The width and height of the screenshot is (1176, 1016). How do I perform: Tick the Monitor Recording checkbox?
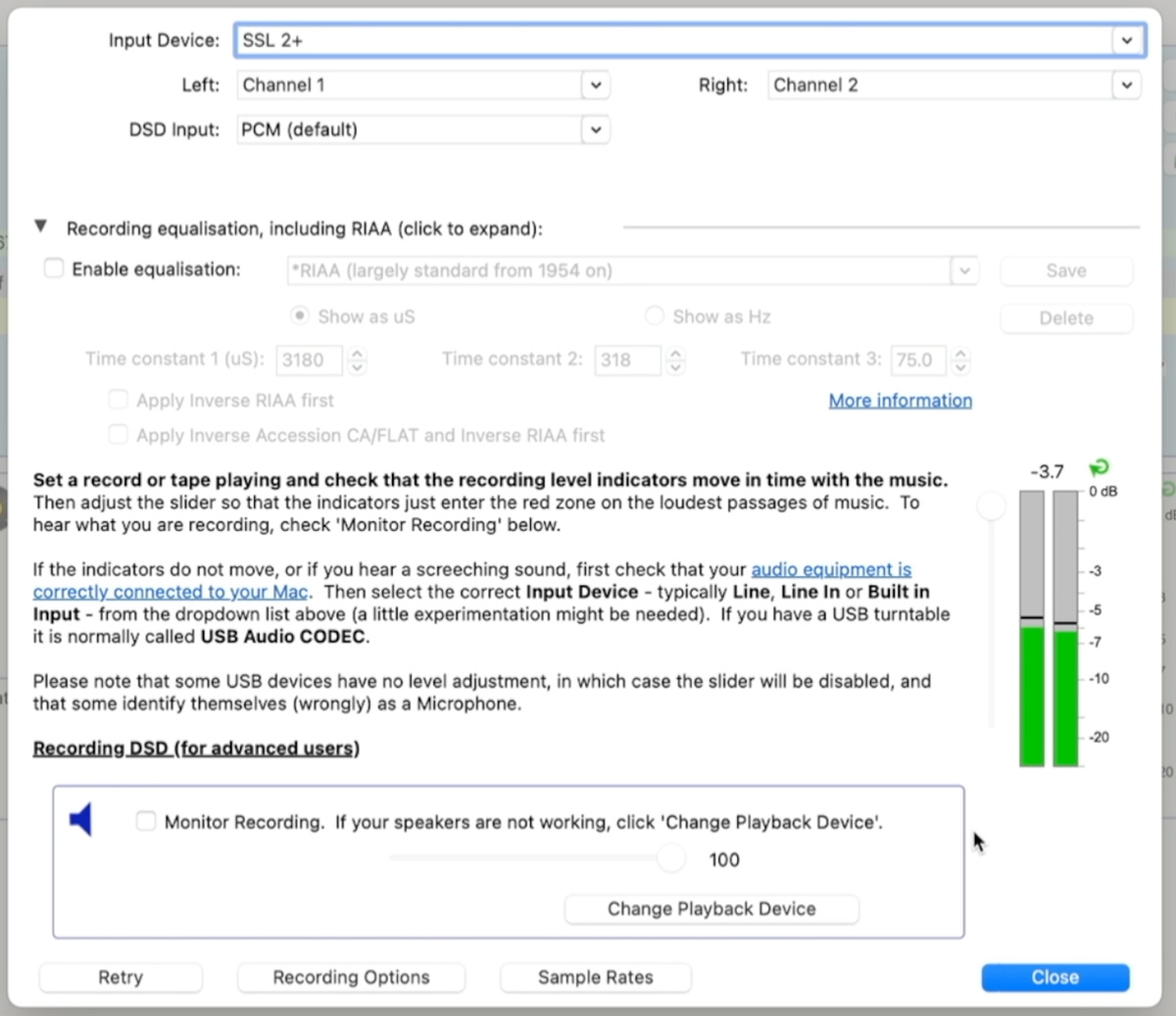(146, 821)
